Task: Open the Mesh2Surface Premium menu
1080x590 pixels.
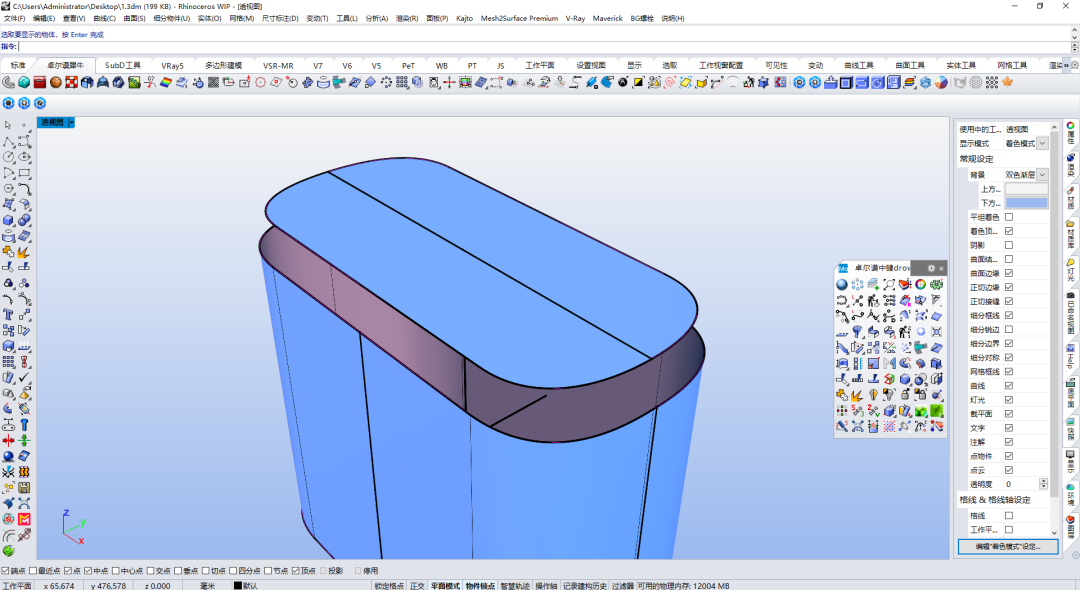Action: click(519, 19)
